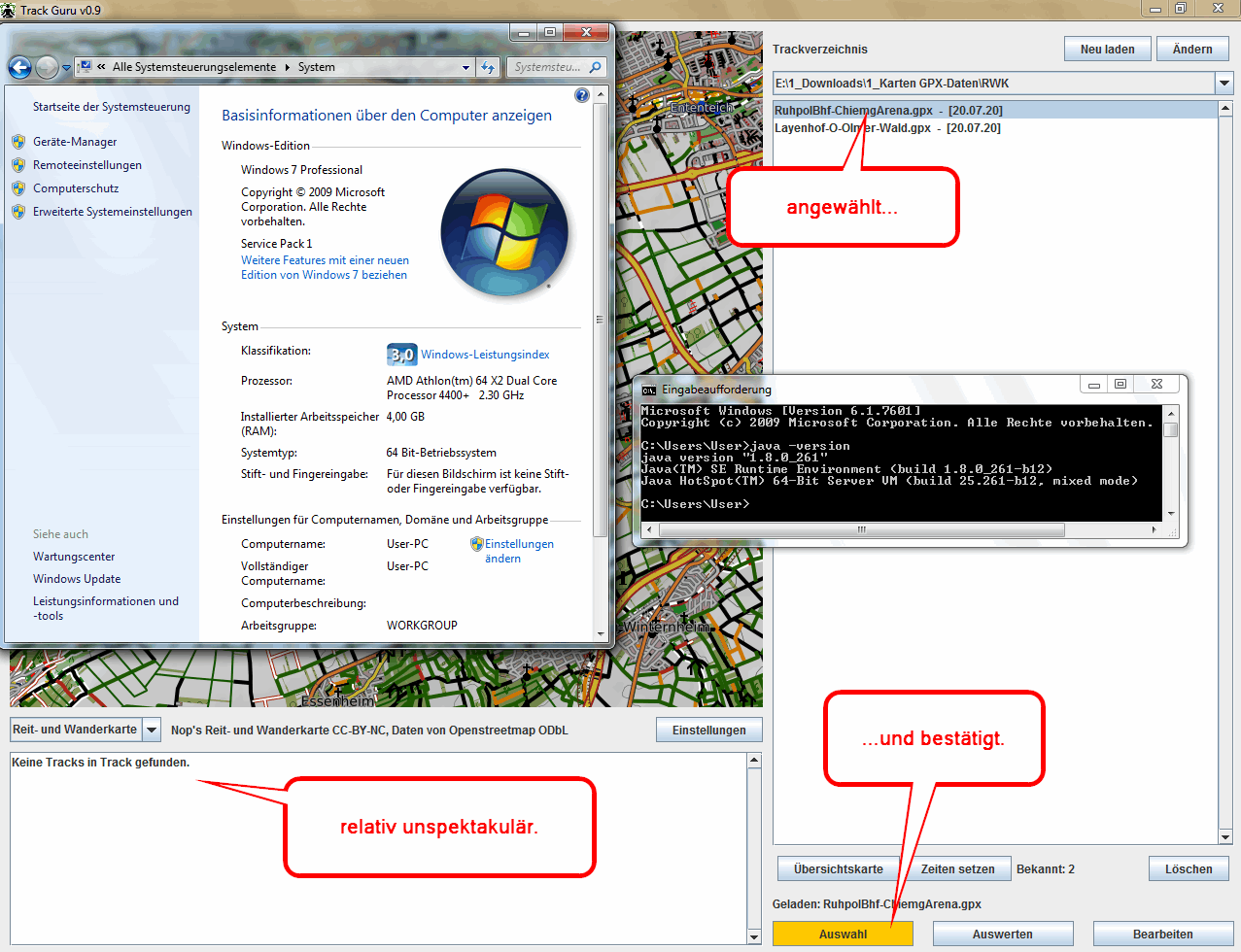Open the blue help question mark icon
1241x952 pixels.
point(582,95)
